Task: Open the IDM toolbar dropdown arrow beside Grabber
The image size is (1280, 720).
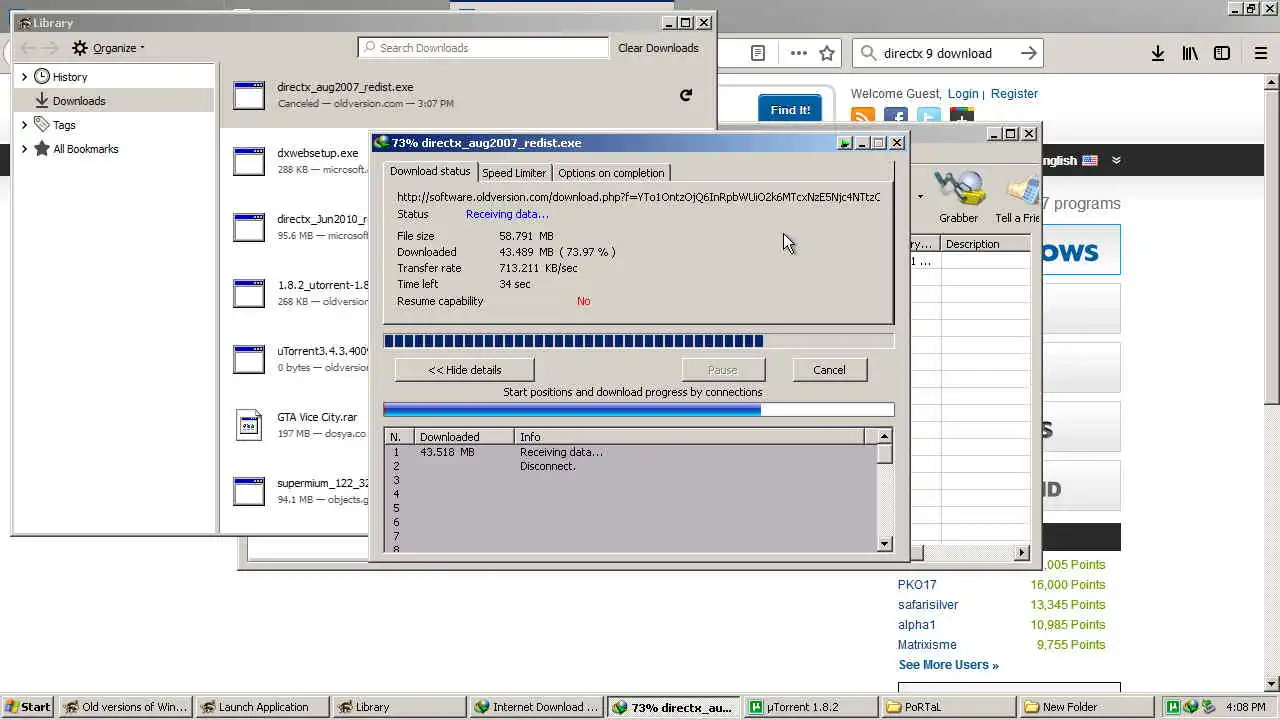Action: pos(920,197)
